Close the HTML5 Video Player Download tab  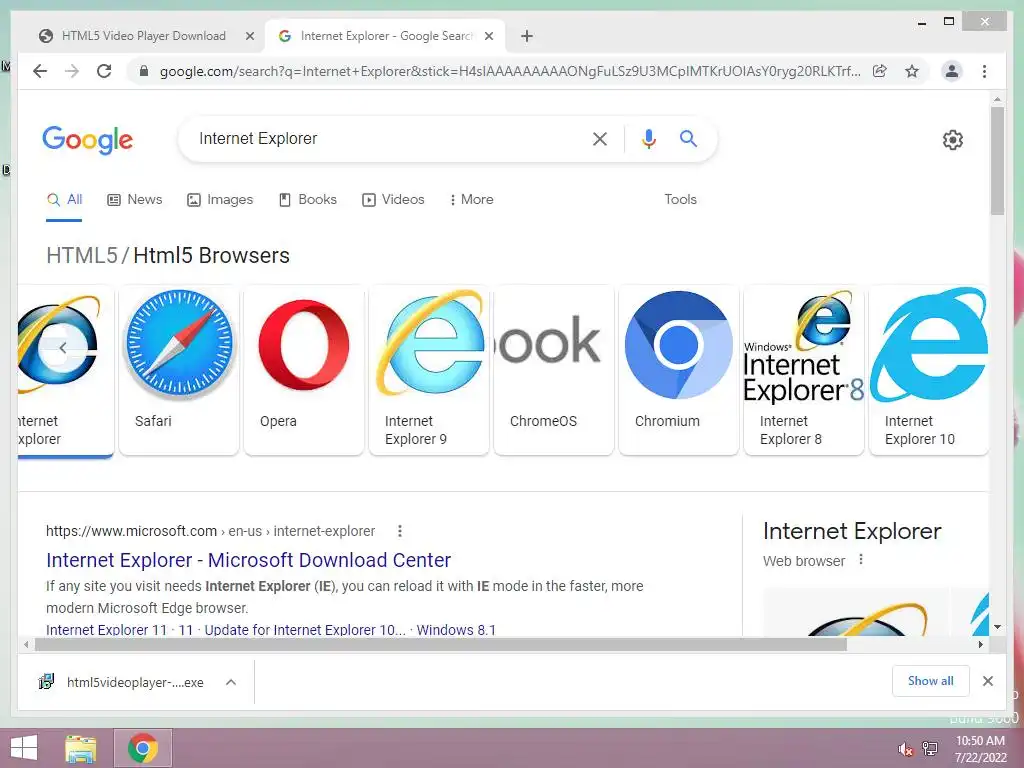tap(249, 37)
